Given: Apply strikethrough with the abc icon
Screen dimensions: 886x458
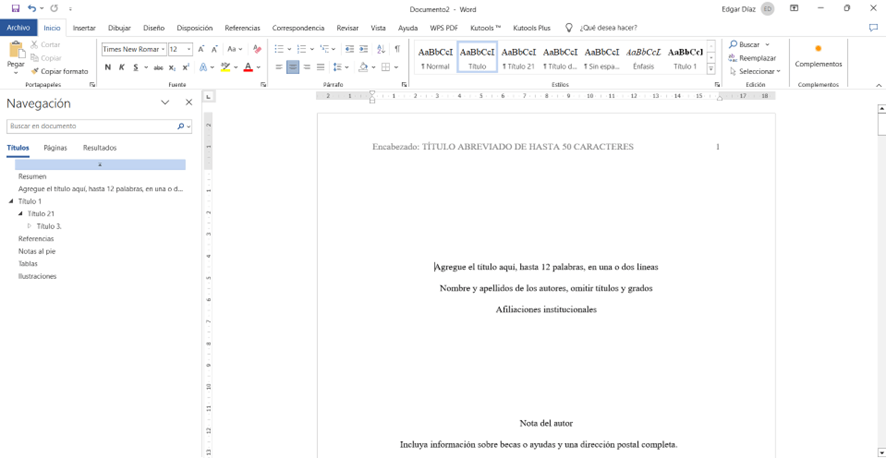Looking at the screenshot, I should coord(158,68).
